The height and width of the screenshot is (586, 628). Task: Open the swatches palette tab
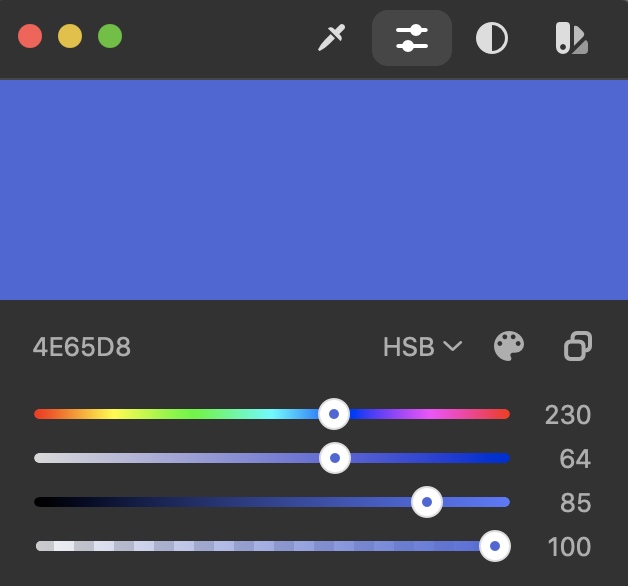(572, 38)
